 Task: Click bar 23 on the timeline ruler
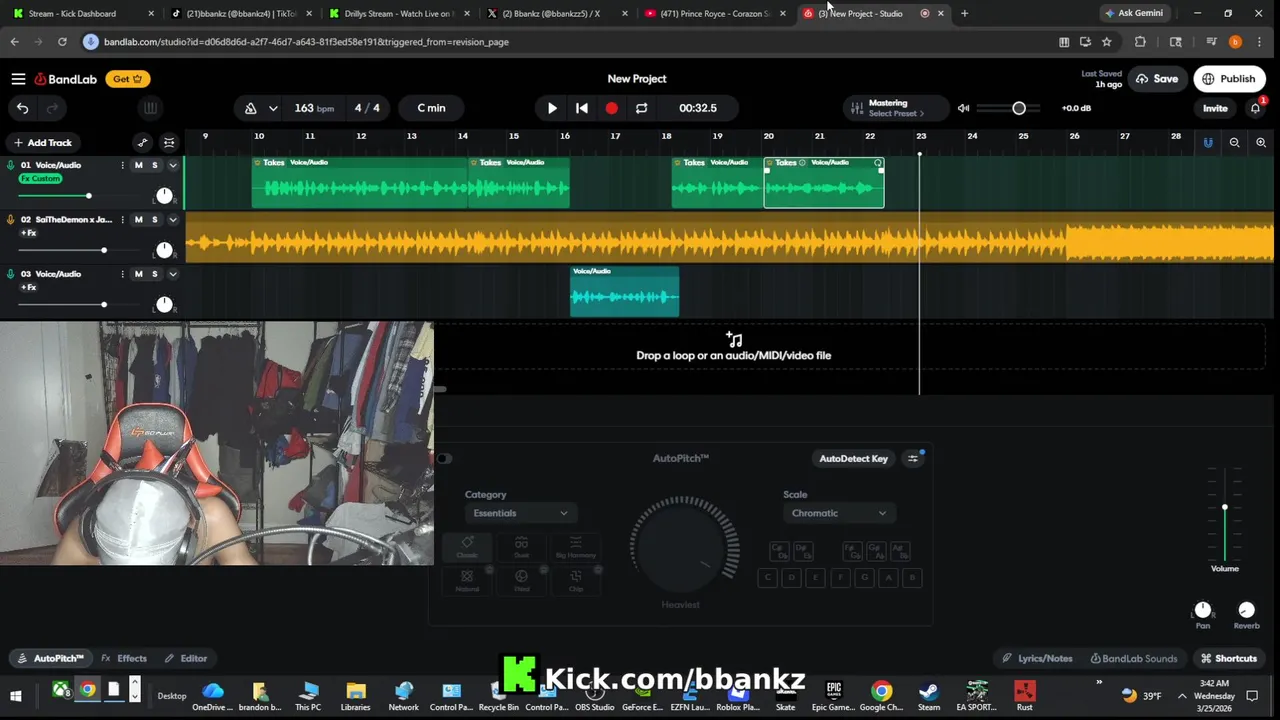click(921, 136)
